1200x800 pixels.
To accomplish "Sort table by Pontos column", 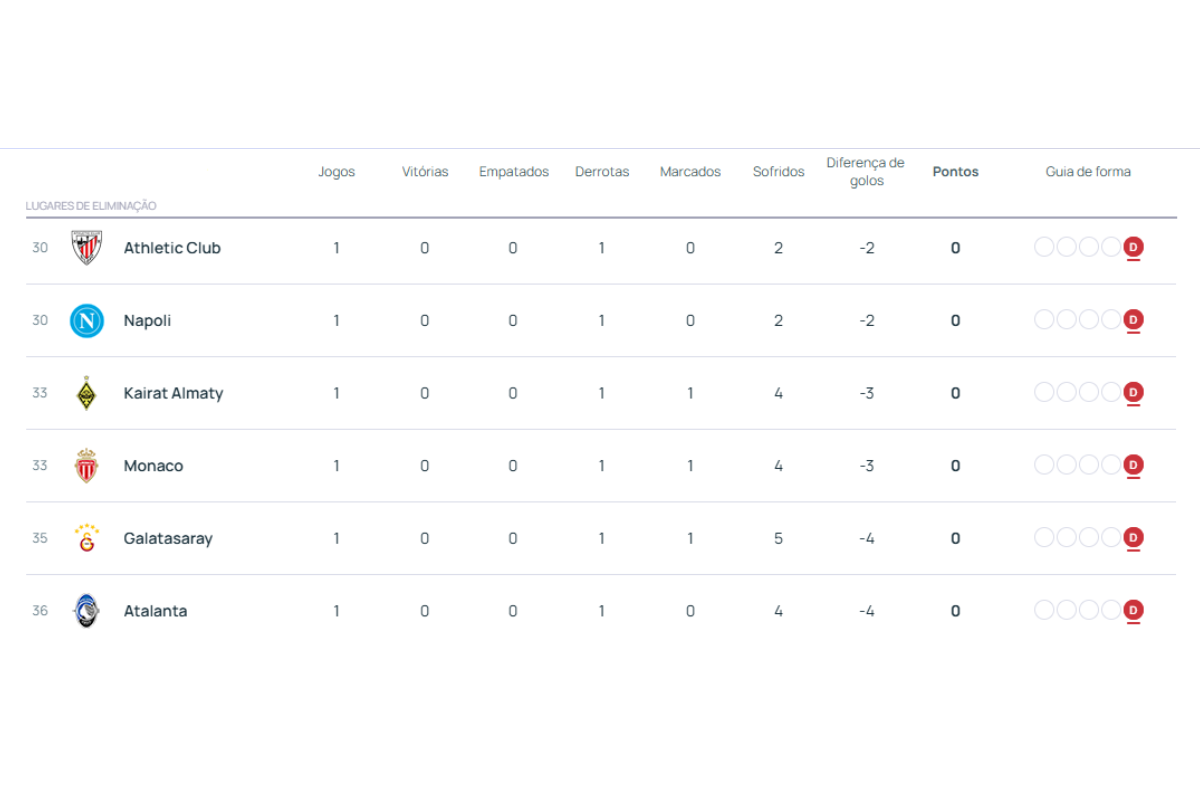I will pos(955,172).
